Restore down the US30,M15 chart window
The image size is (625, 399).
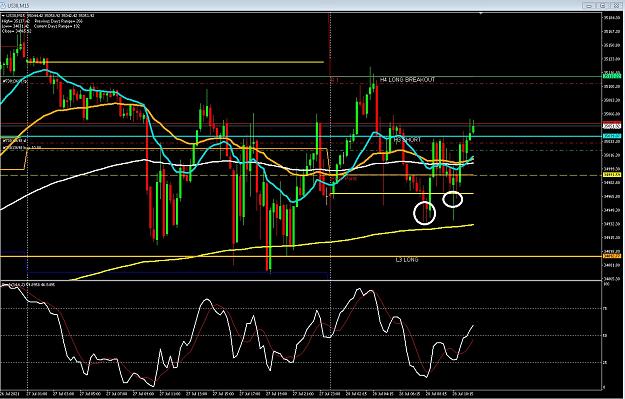602,6
